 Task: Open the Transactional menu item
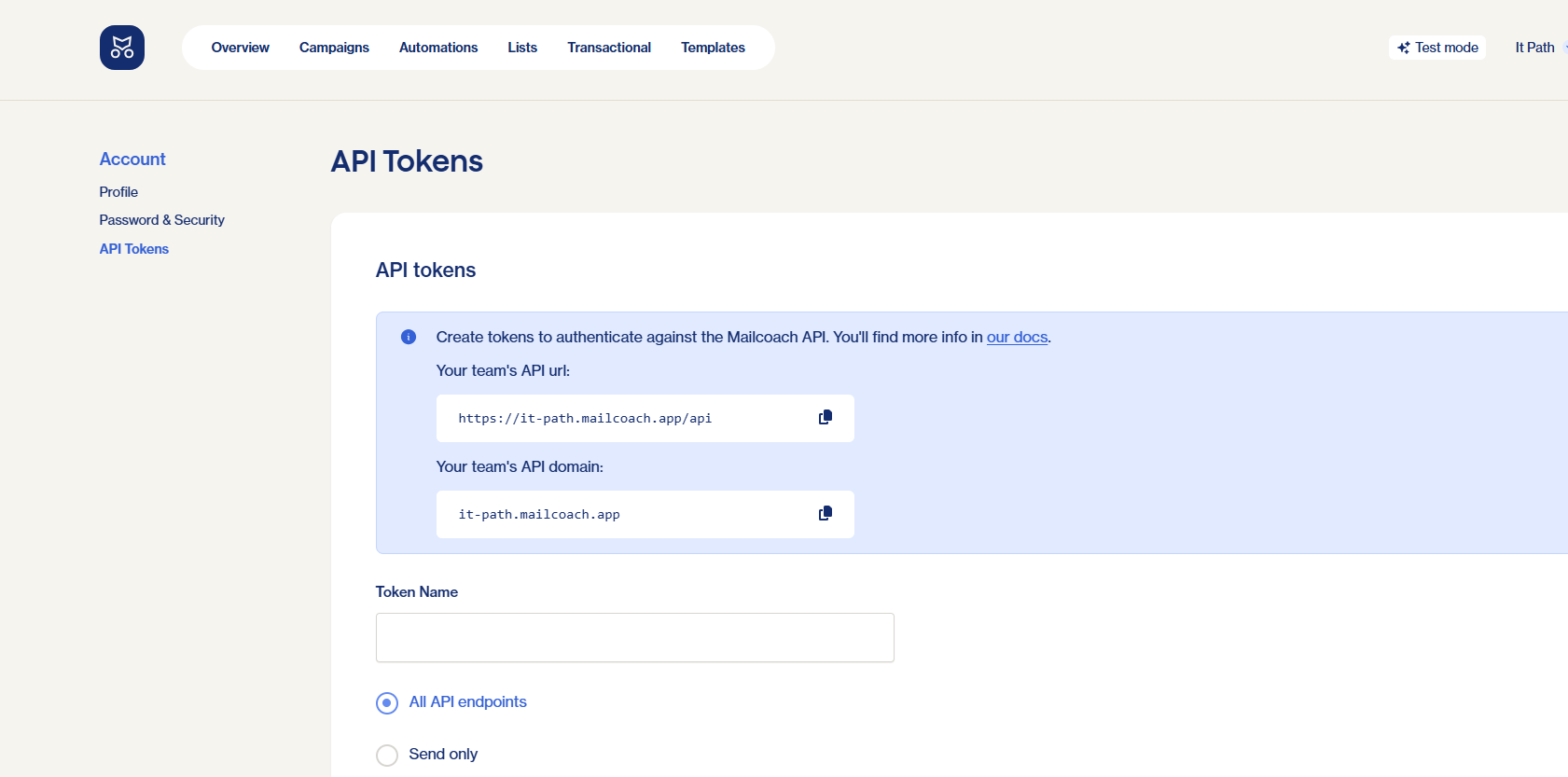point(609,48)
